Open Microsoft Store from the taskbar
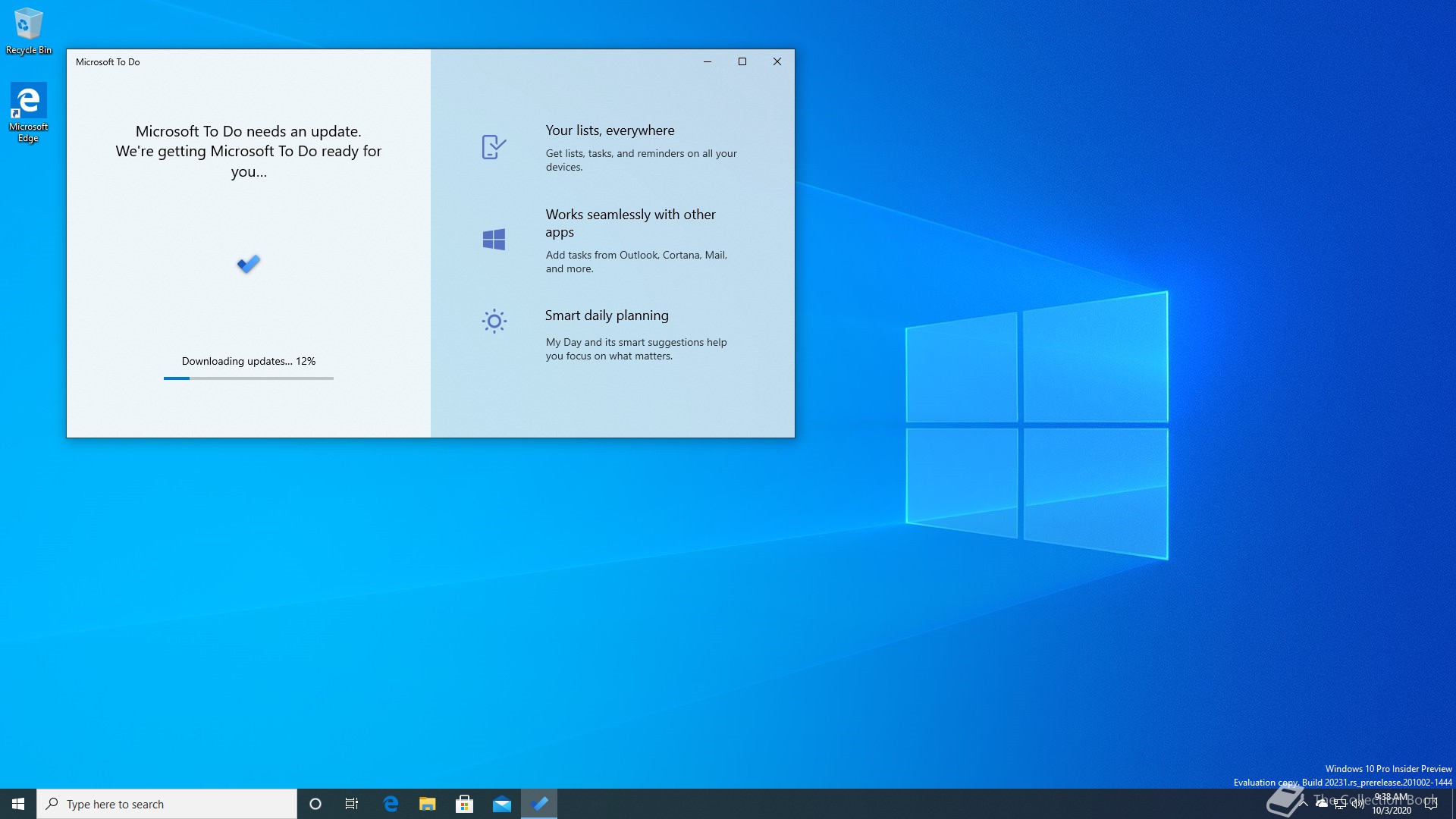Viewport: 1456px width, 819px height. click(x=465, y=804)
